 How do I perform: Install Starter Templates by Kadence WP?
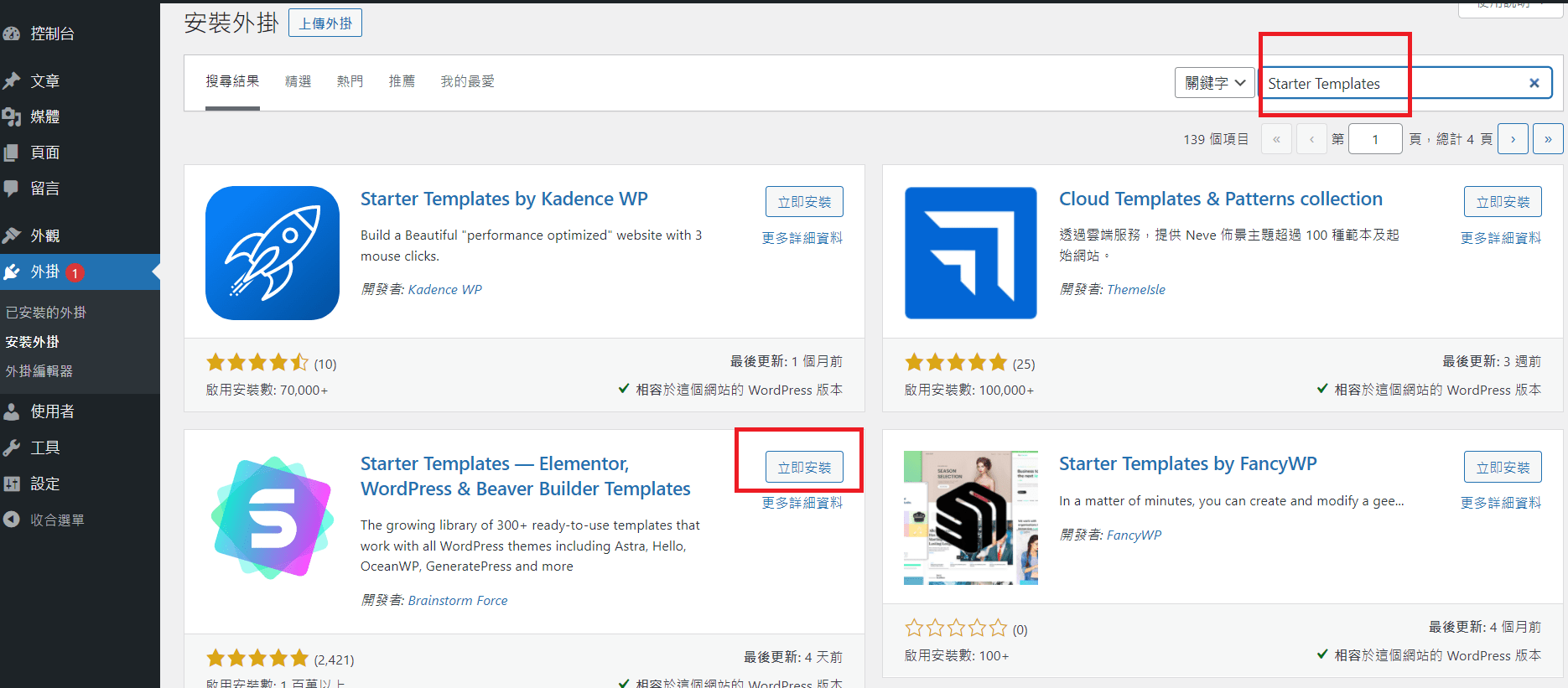click(x=804, y=202)
